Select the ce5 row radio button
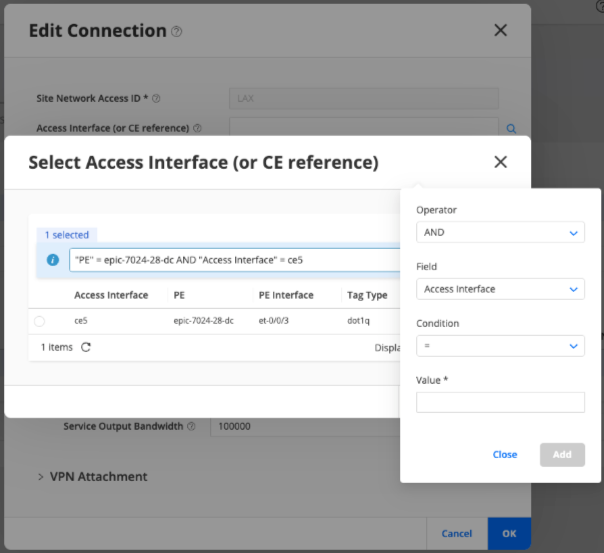 point(40,321)
